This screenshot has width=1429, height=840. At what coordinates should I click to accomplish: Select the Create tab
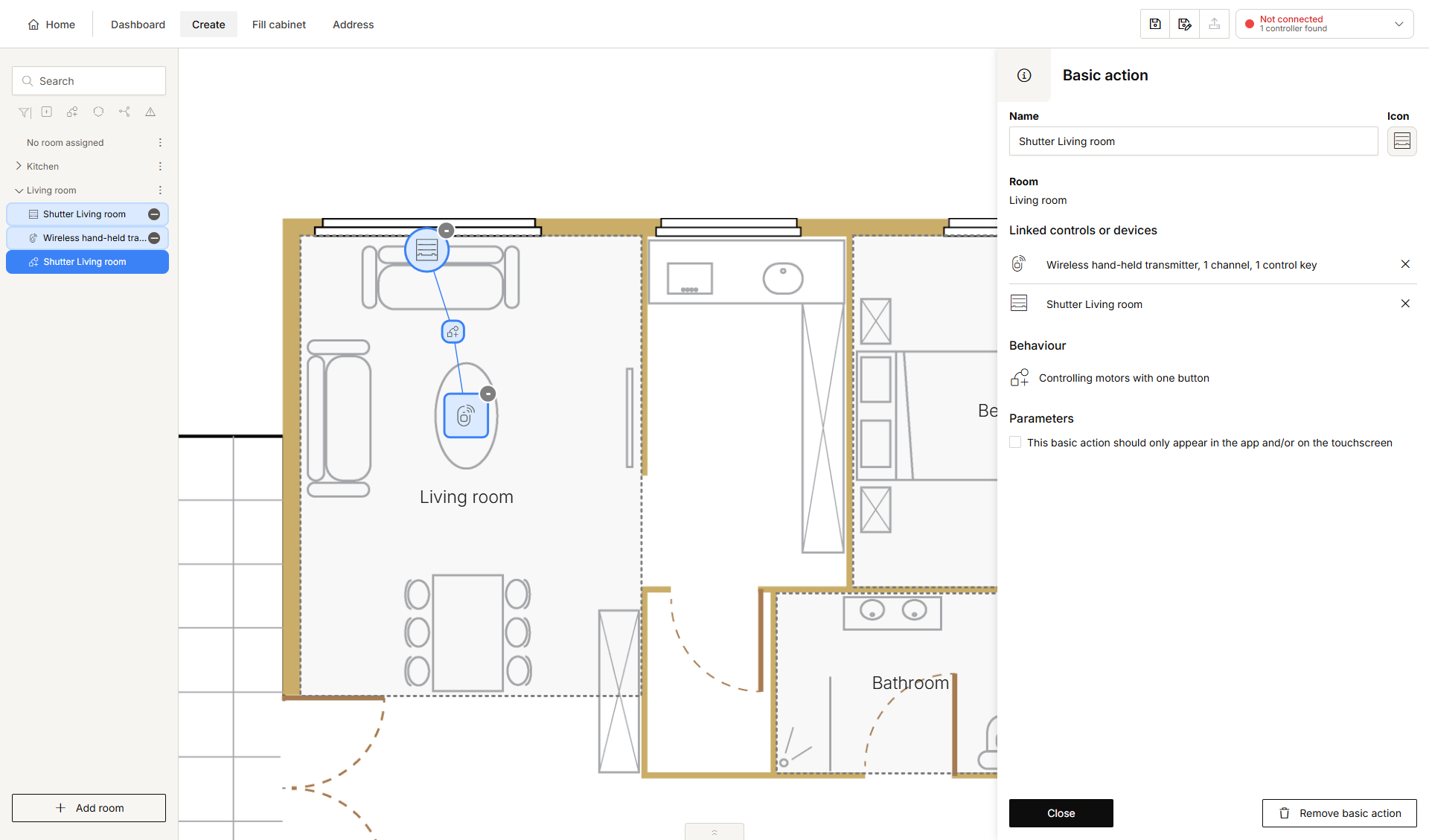pyautogui.click(x=208, y=25)
